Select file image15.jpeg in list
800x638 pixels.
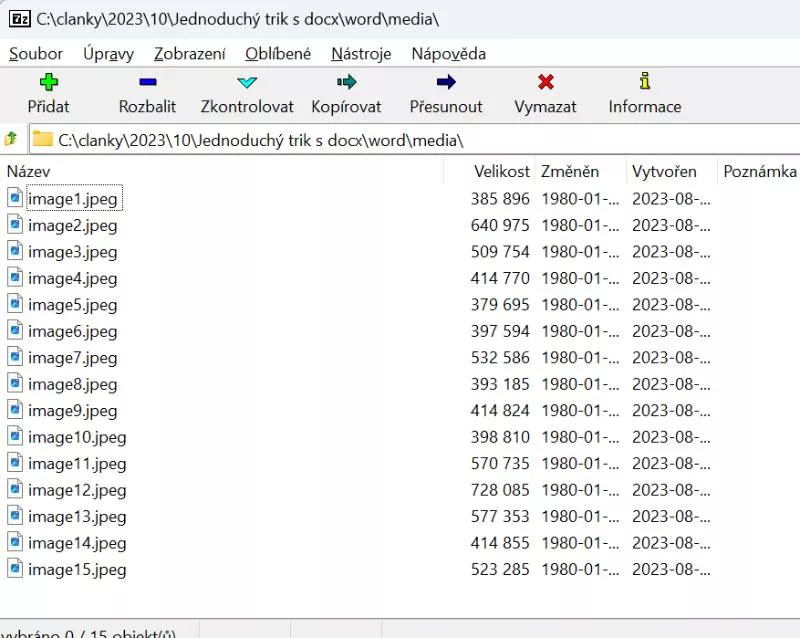pos(77,570)
